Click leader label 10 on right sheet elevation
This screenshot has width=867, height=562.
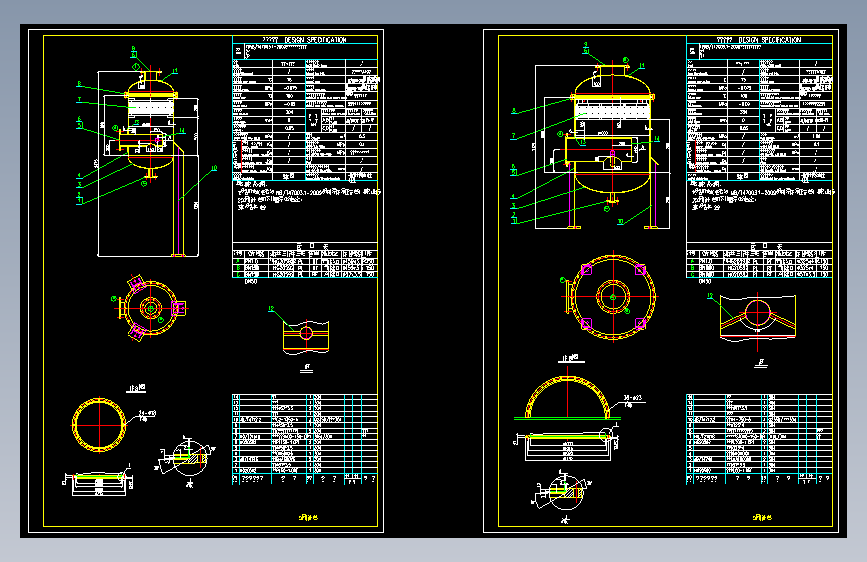tap(620, 222)
